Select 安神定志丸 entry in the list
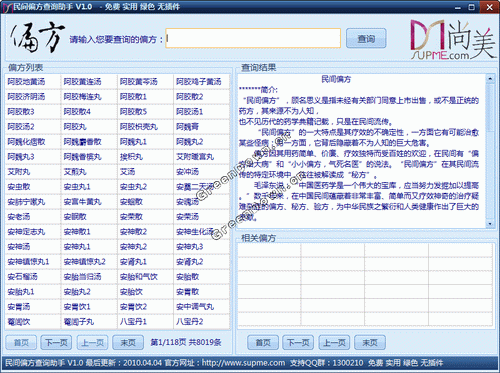Viewport: 500px width, 373px height. pyautogui.click(x=26, y=232)
